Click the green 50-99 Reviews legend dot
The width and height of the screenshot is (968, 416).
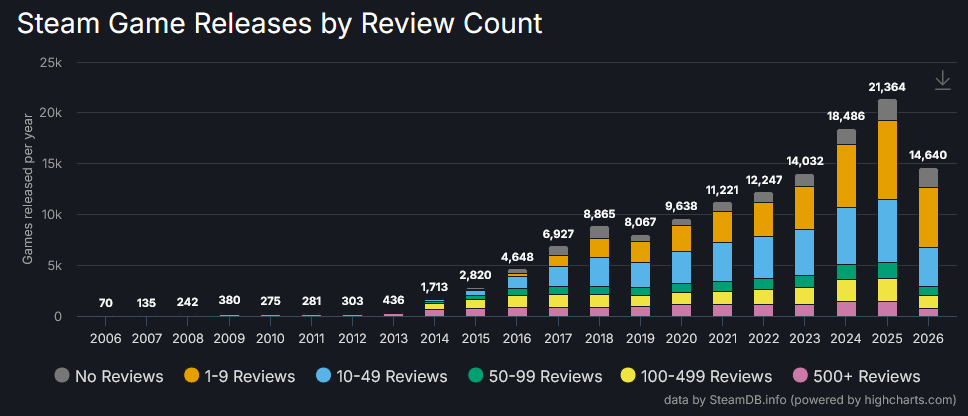pyautogui.click(x=476, y=375)
